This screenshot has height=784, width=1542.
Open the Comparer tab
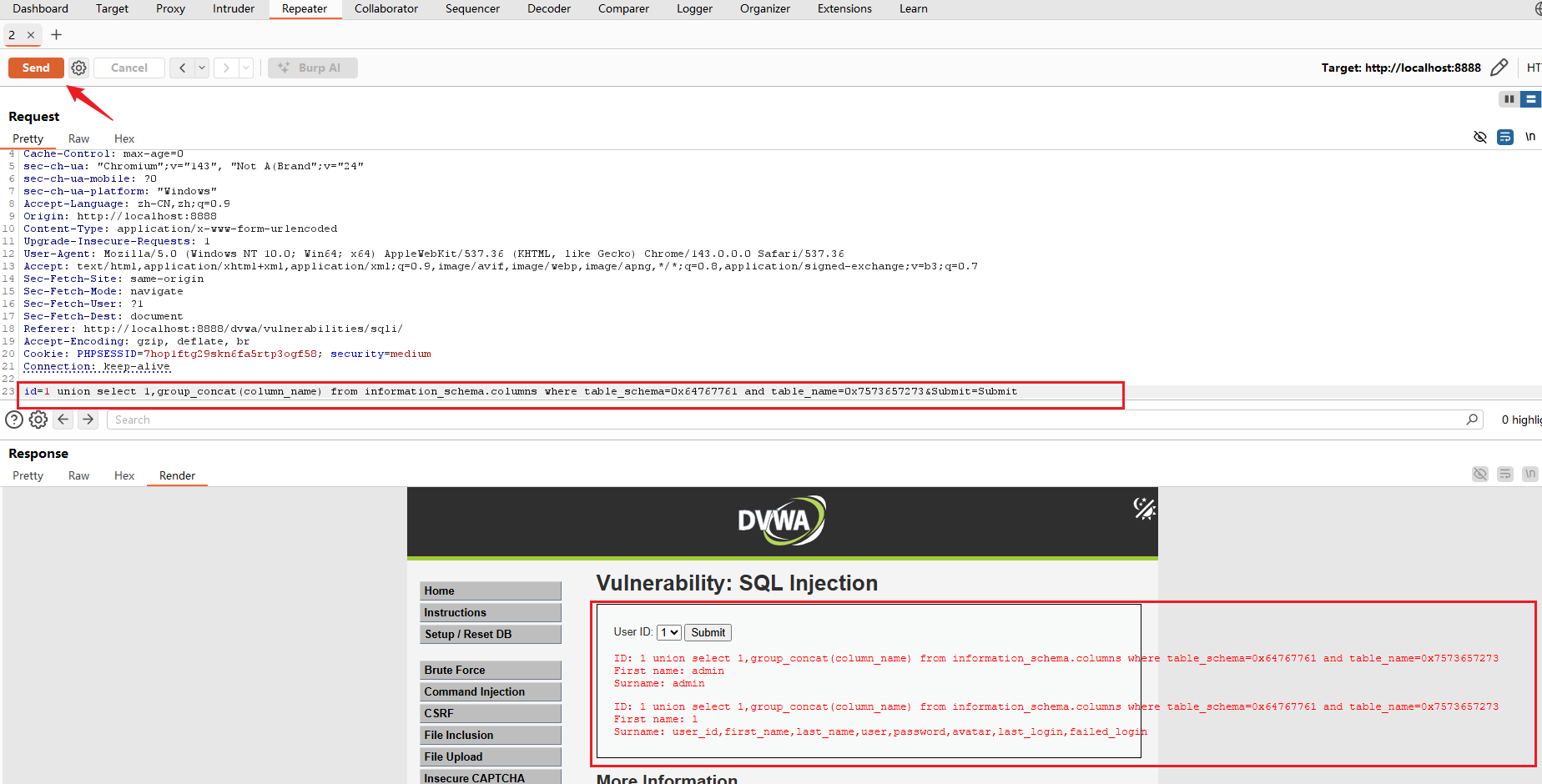point(623,8)
